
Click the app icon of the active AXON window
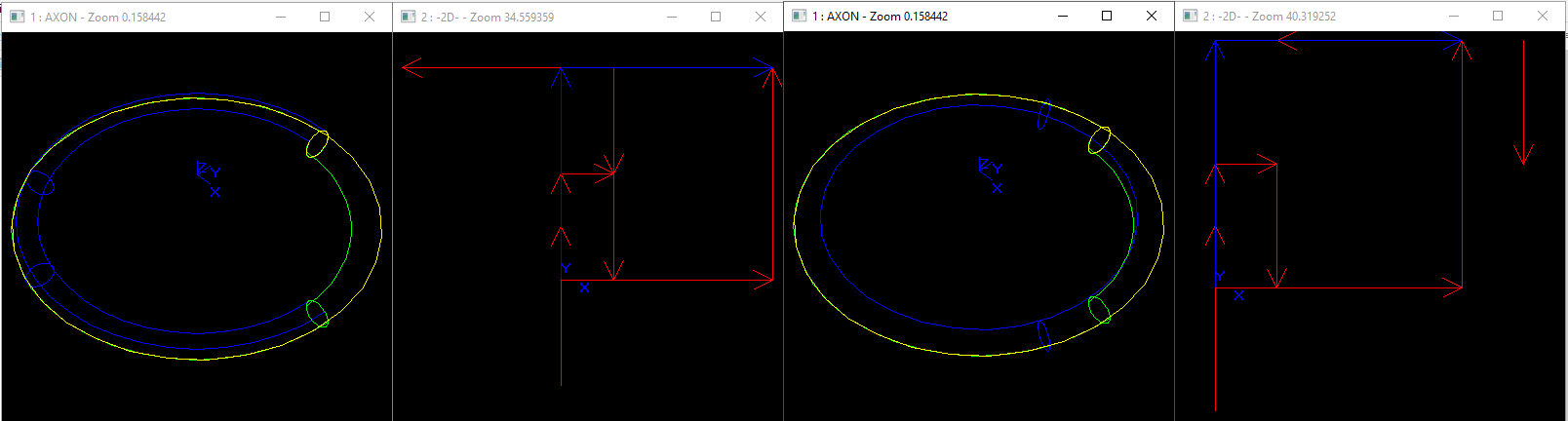[x=799, y=16]
